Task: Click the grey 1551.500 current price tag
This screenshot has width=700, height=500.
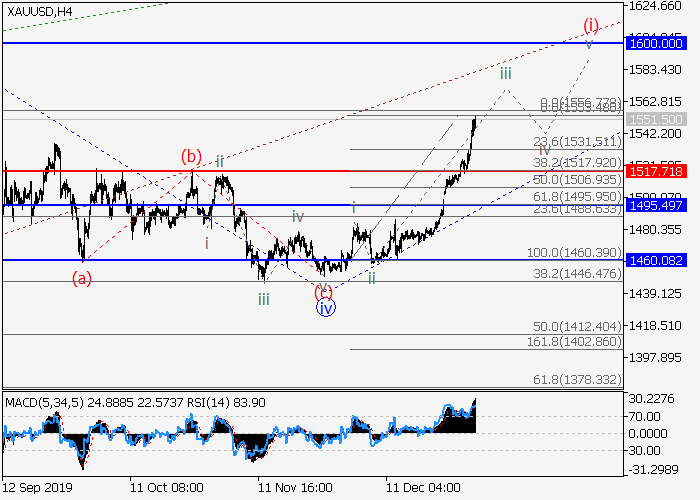Action: [656, 119]
